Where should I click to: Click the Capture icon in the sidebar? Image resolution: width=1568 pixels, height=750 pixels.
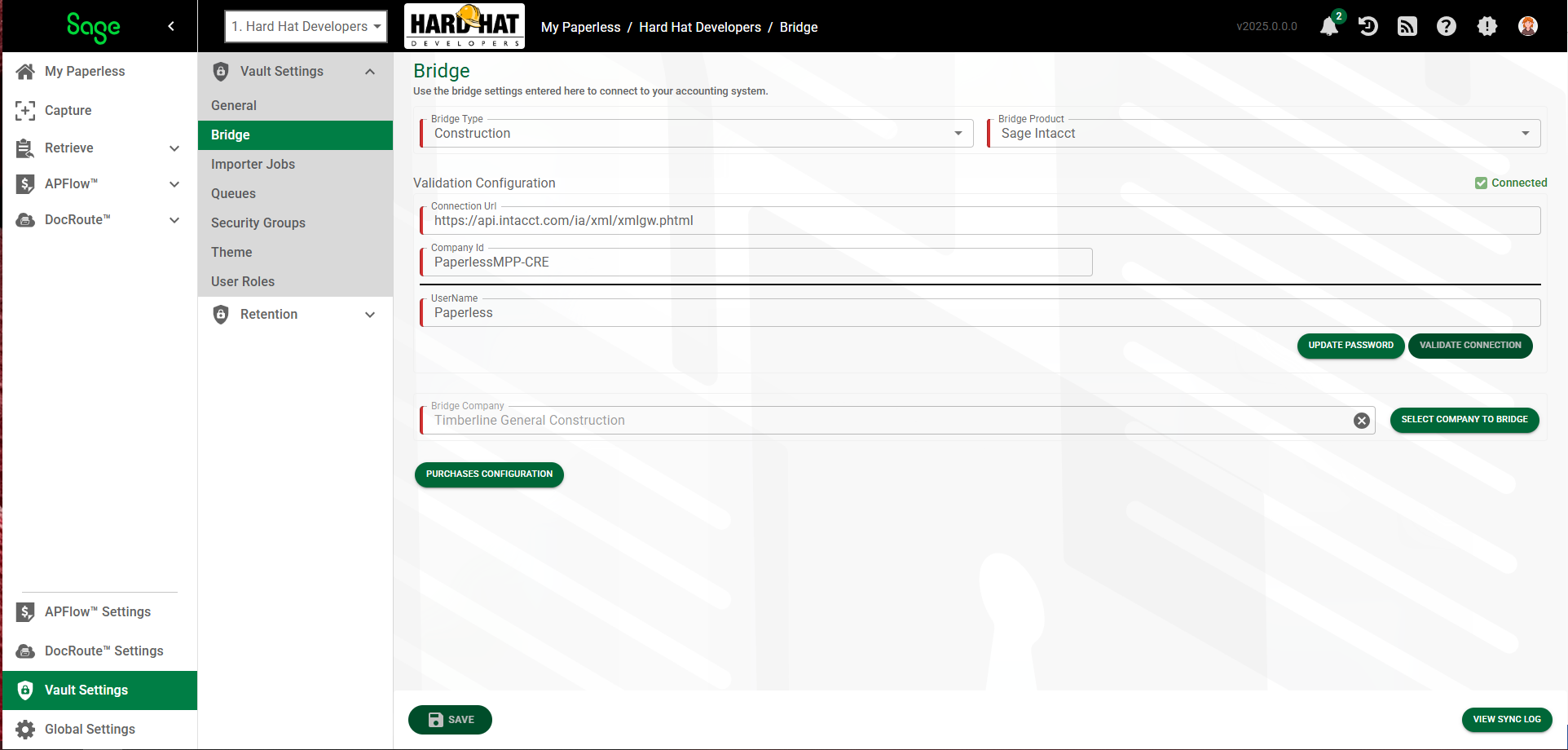click(25, 111)
